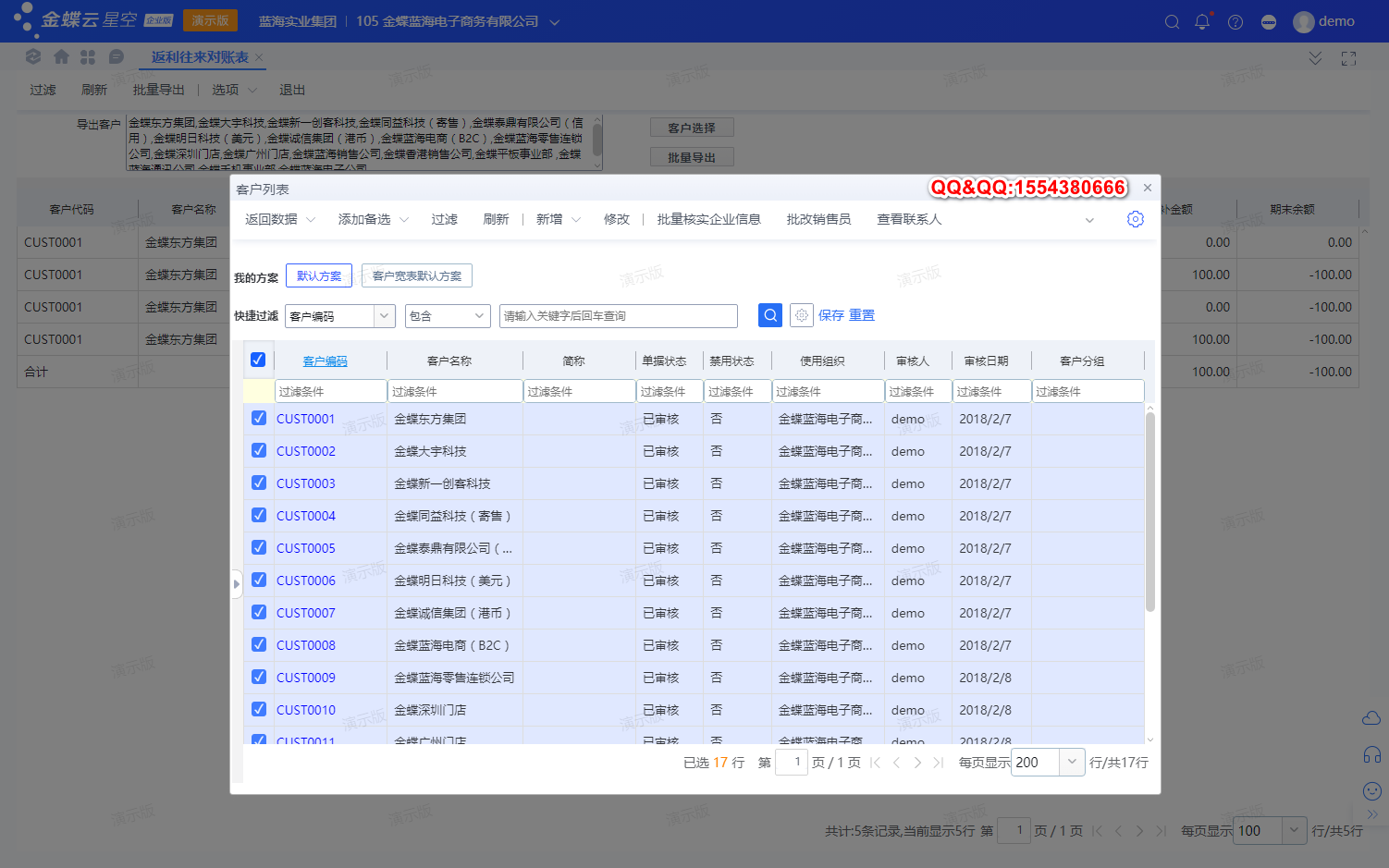
Task: Open the tab list chevron near fullscreen
Action: point(1315,58)
